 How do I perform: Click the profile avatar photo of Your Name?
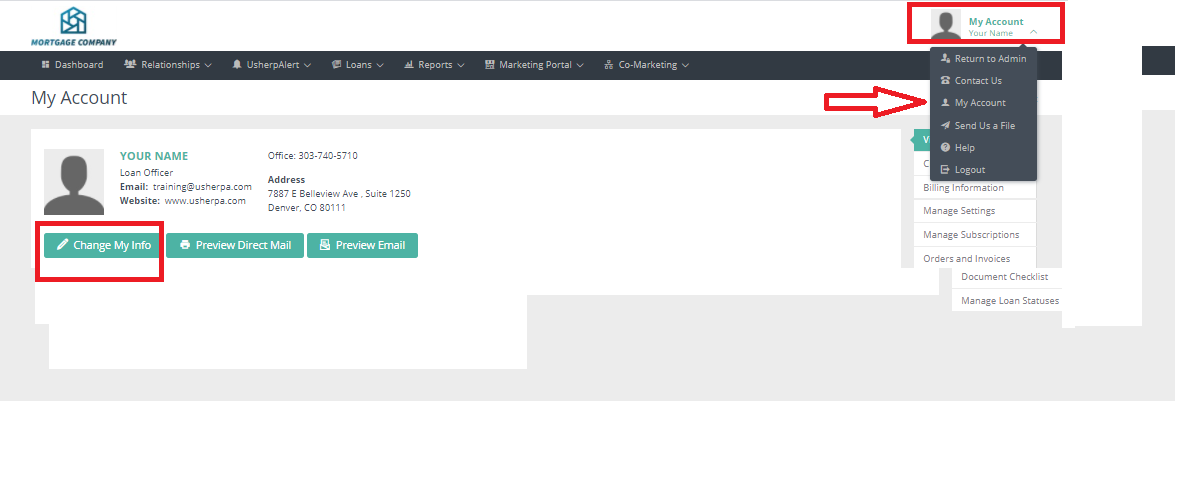click(x=74, y=182)
